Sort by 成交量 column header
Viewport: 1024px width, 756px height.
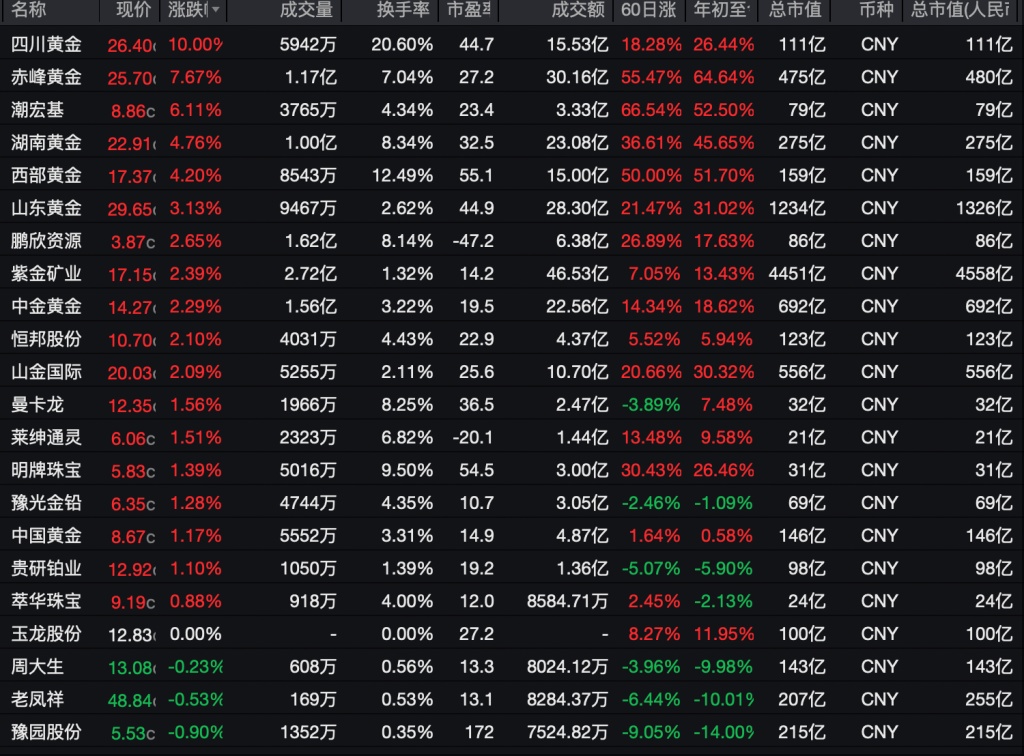pyautogui.click(x=306, y=10)
